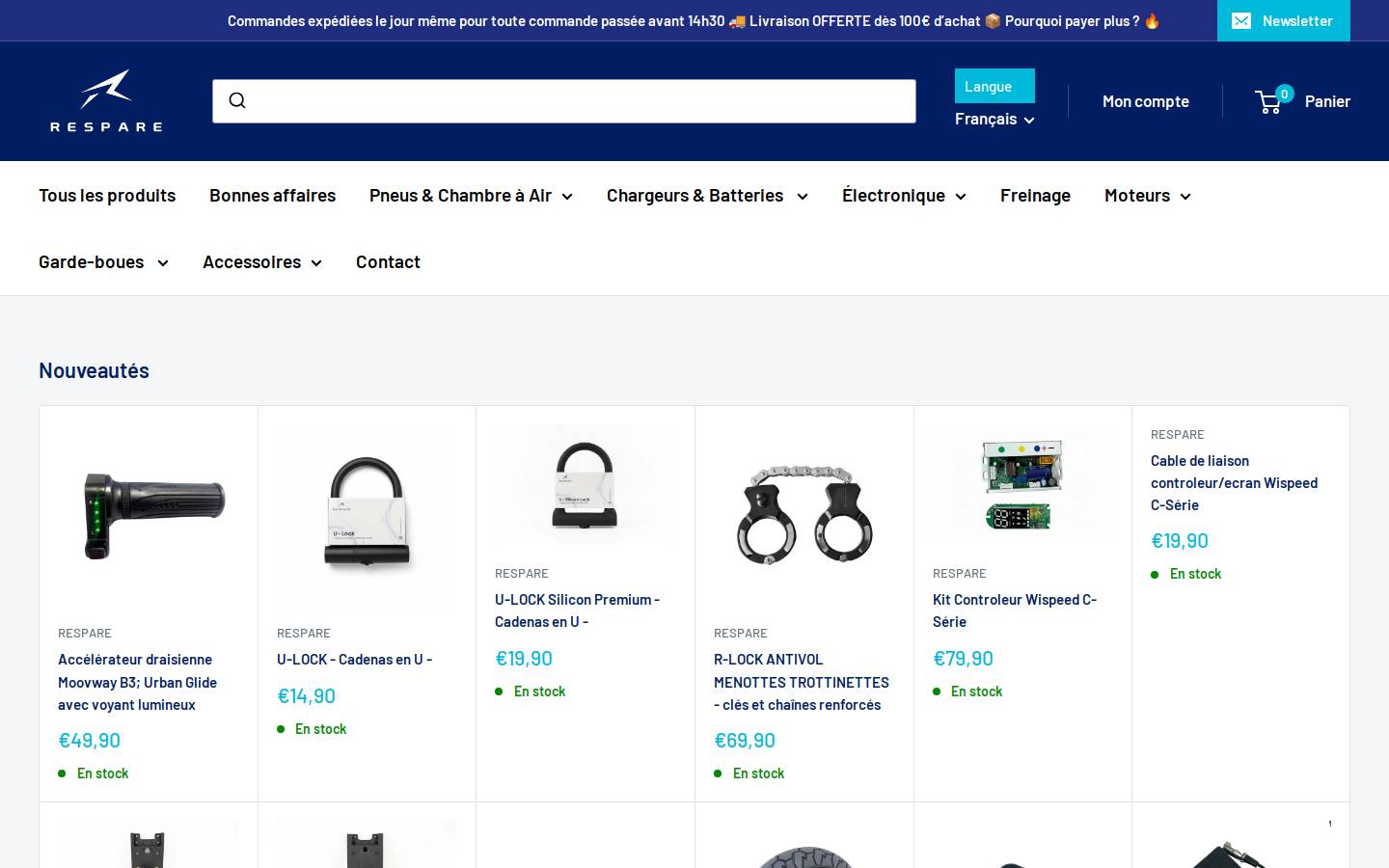Click the Newsletter envelope icon

point(1241,20)
